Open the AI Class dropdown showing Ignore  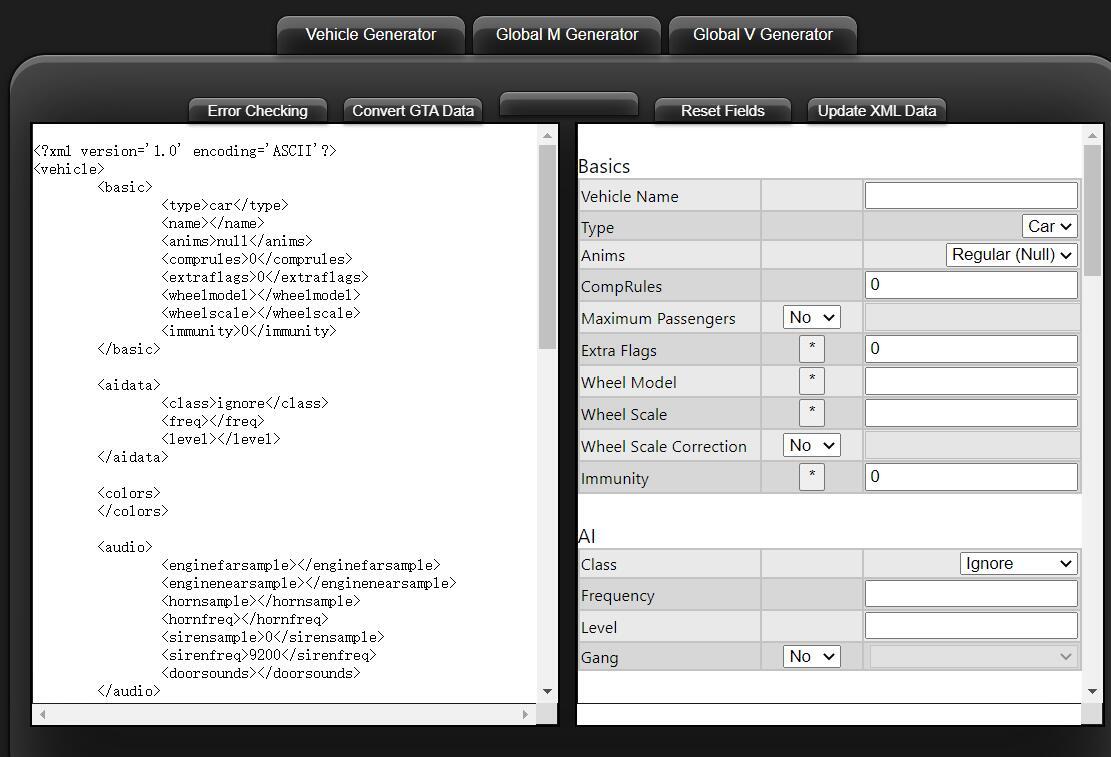pos(1019,563)
